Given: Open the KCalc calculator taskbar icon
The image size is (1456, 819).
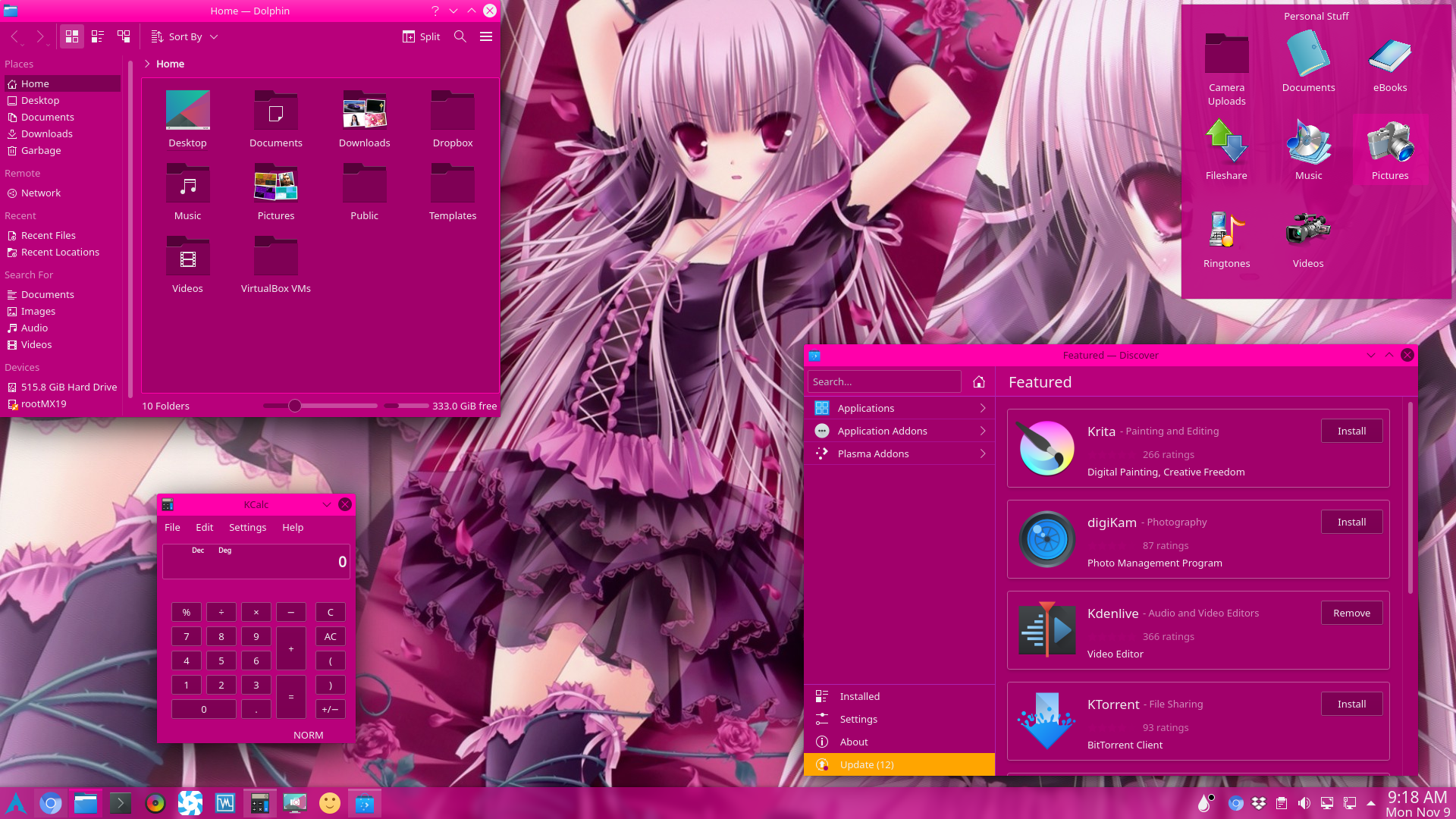Looking at the screenshot, I should [x=260, y=803].
